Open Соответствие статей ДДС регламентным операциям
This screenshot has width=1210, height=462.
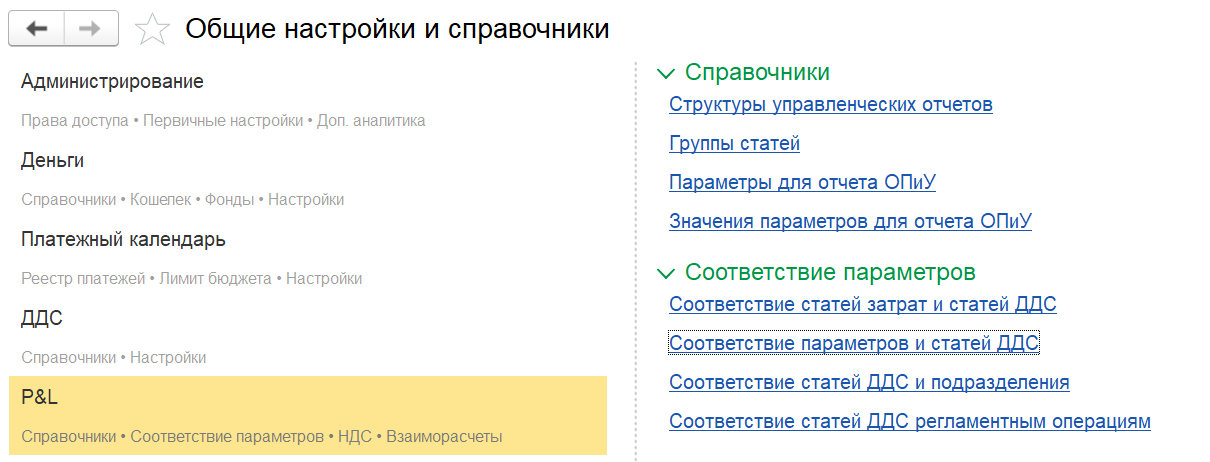910,421
